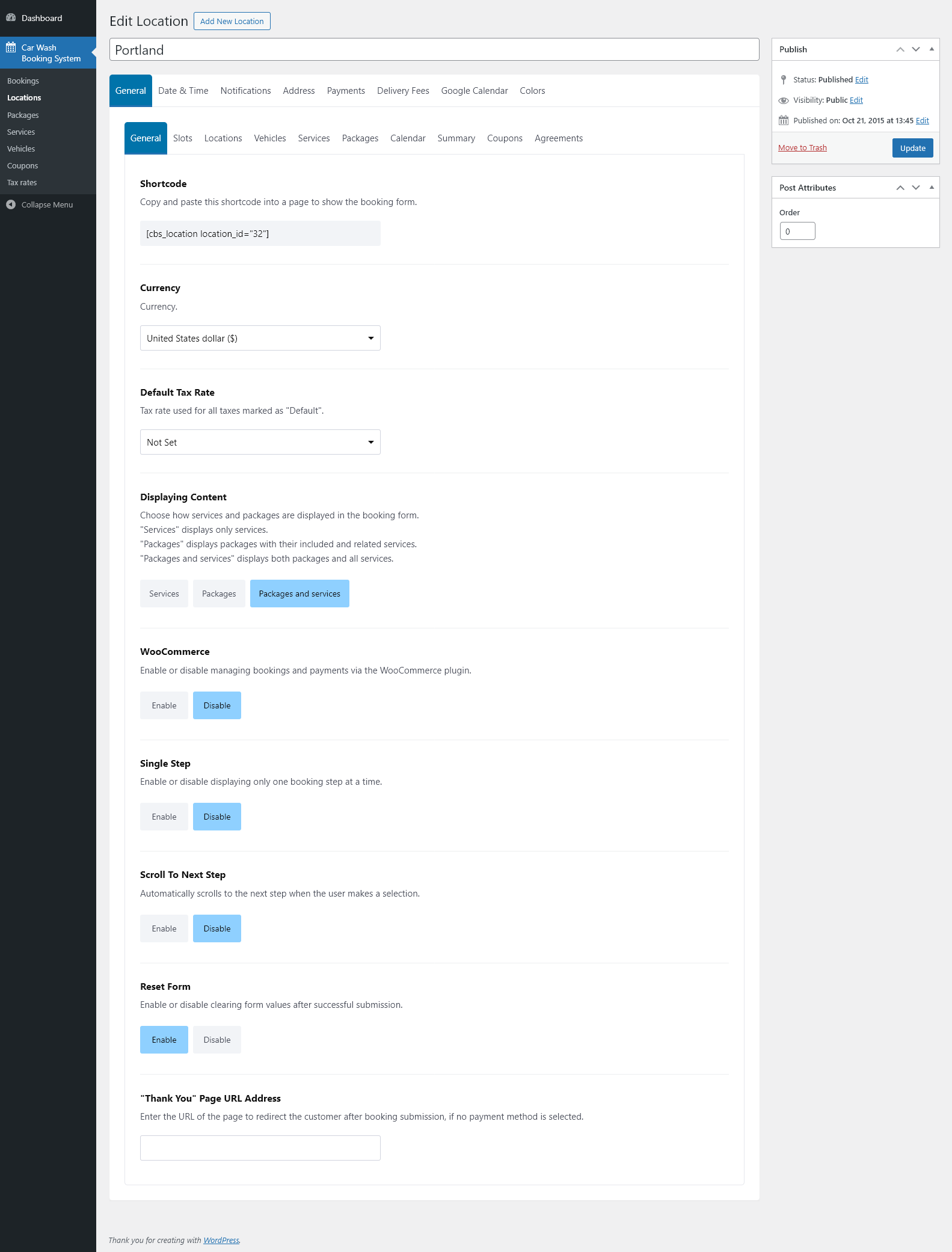Click the Collapse Menu arrow icon
Viewport: 952px width, 1252px height.
point(11,204)
